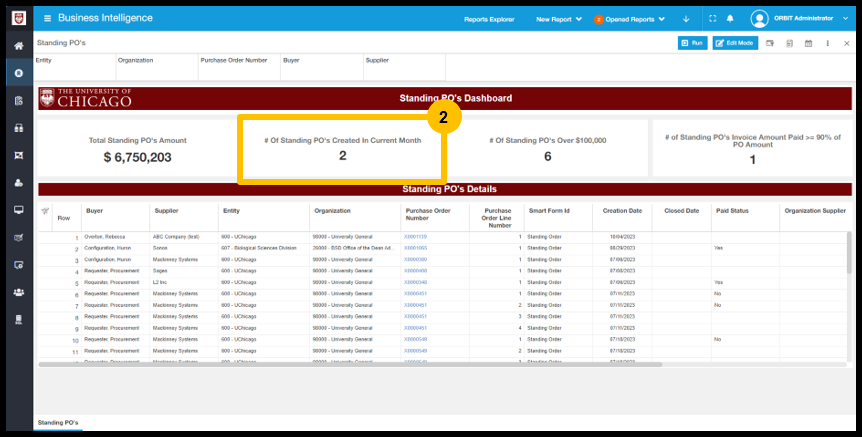The image size is (862, 437).
Task: Select entity cell 607 - Biological Sciences Division
Action: [x=259, y=248]
